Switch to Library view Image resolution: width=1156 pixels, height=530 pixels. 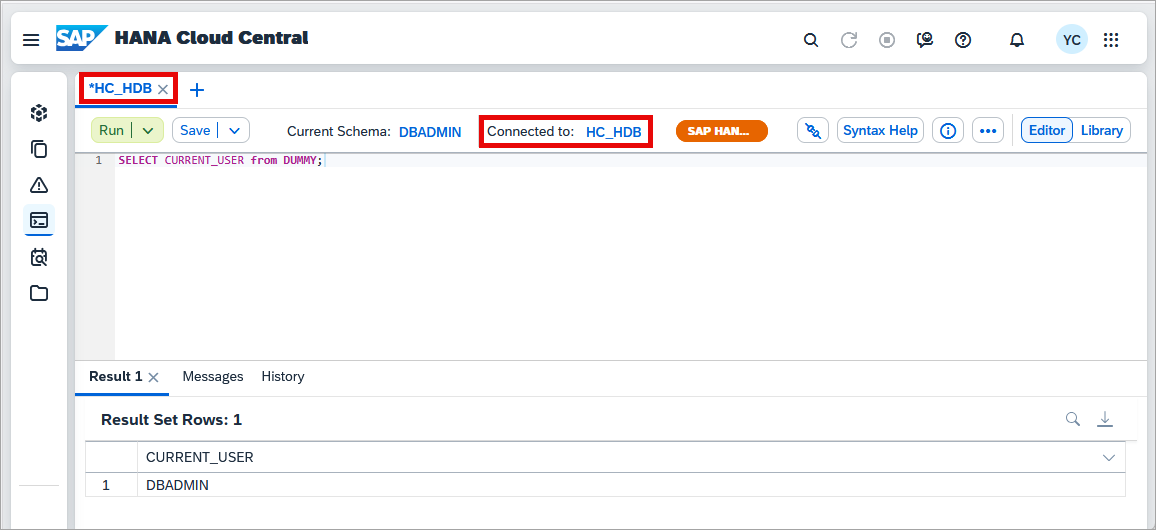click(1101, 130)
